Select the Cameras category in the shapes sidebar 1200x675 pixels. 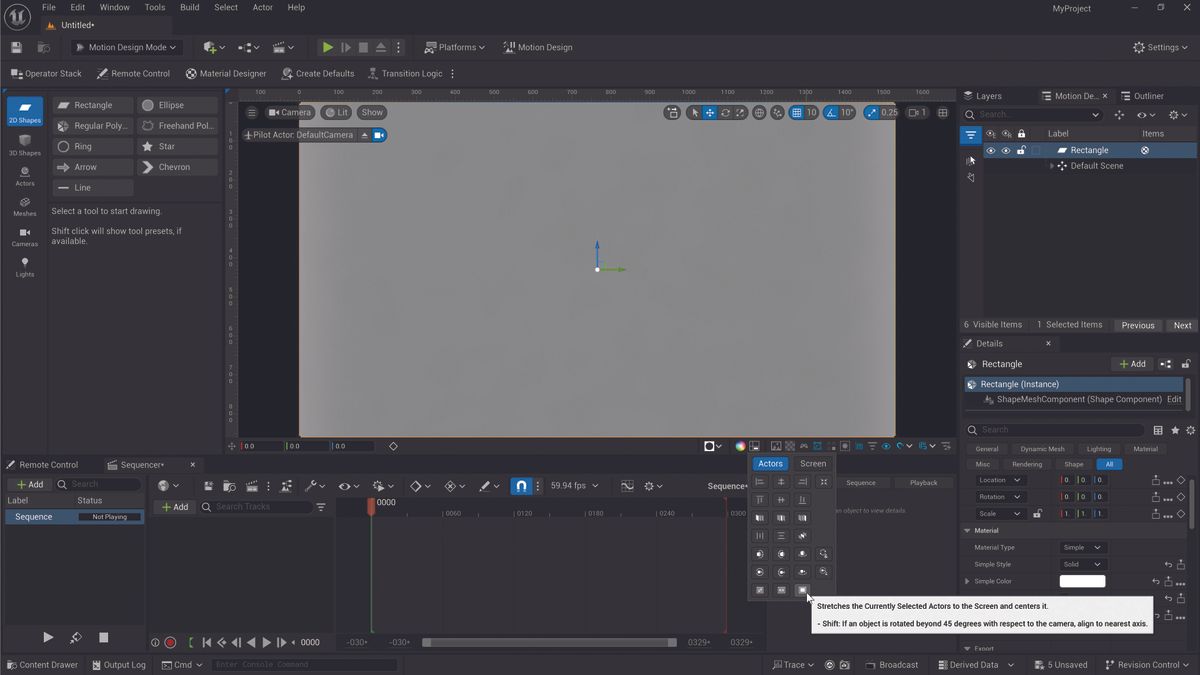pos(24,237)
